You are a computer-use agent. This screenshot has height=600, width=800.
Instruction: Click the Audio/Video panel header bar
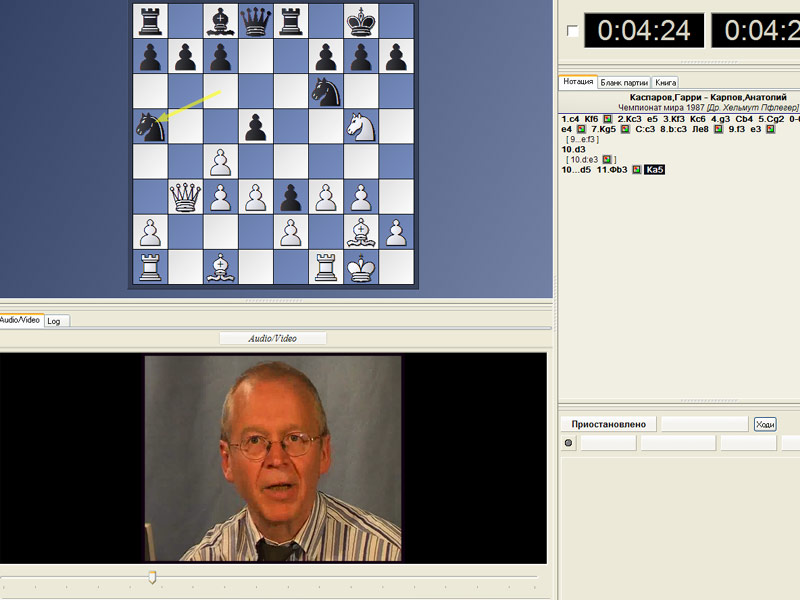273,338
